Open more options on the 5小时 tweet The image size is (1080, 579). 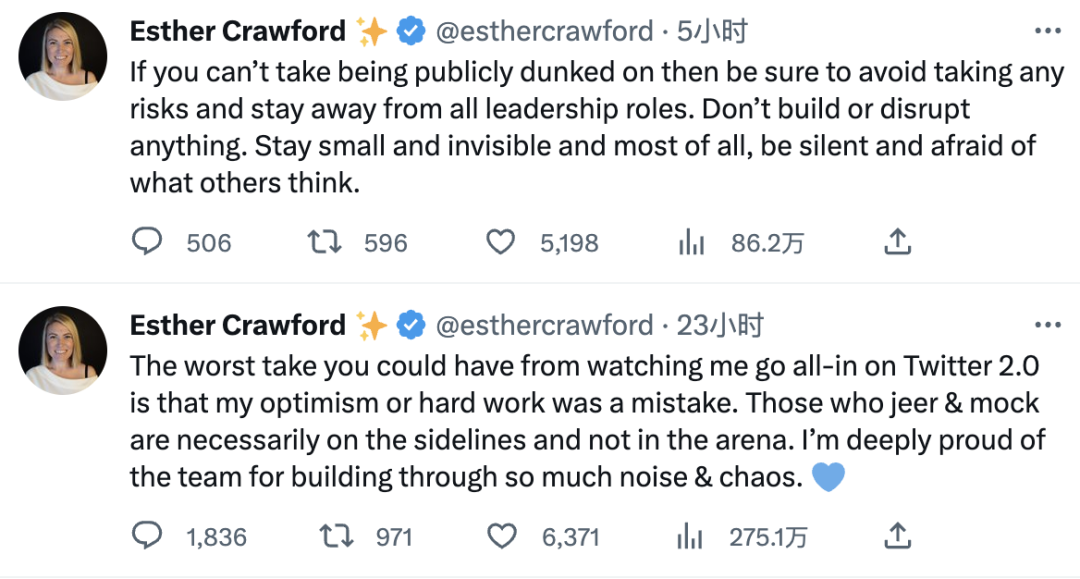pyautogui.click(x=1048, y=31)
